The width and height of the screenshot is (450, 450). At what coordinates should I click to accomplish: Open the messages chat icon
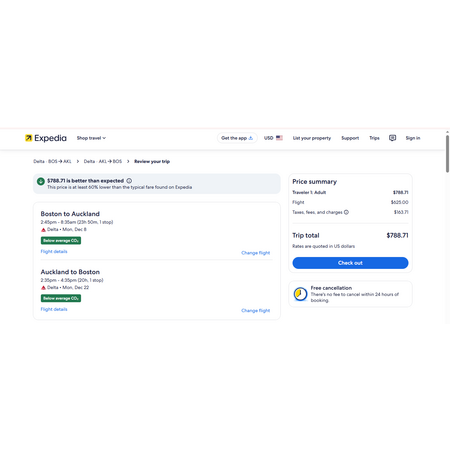392,138
